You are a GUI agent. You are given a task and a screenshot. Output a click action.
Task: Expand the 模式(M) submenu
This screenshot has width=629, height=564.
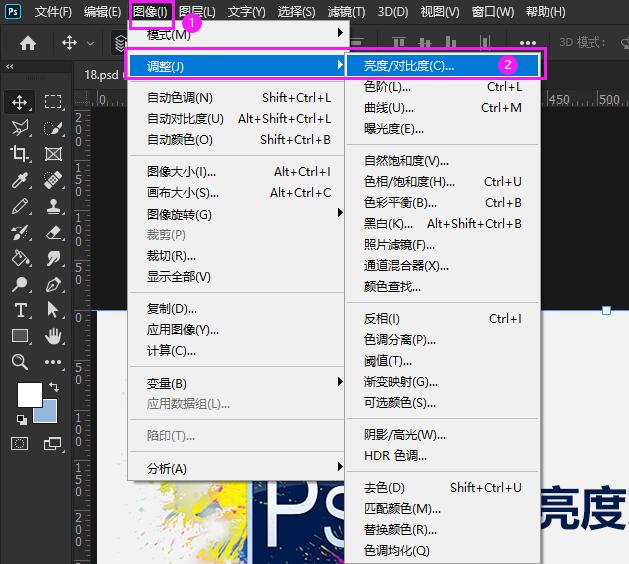[x=239, y=34]
